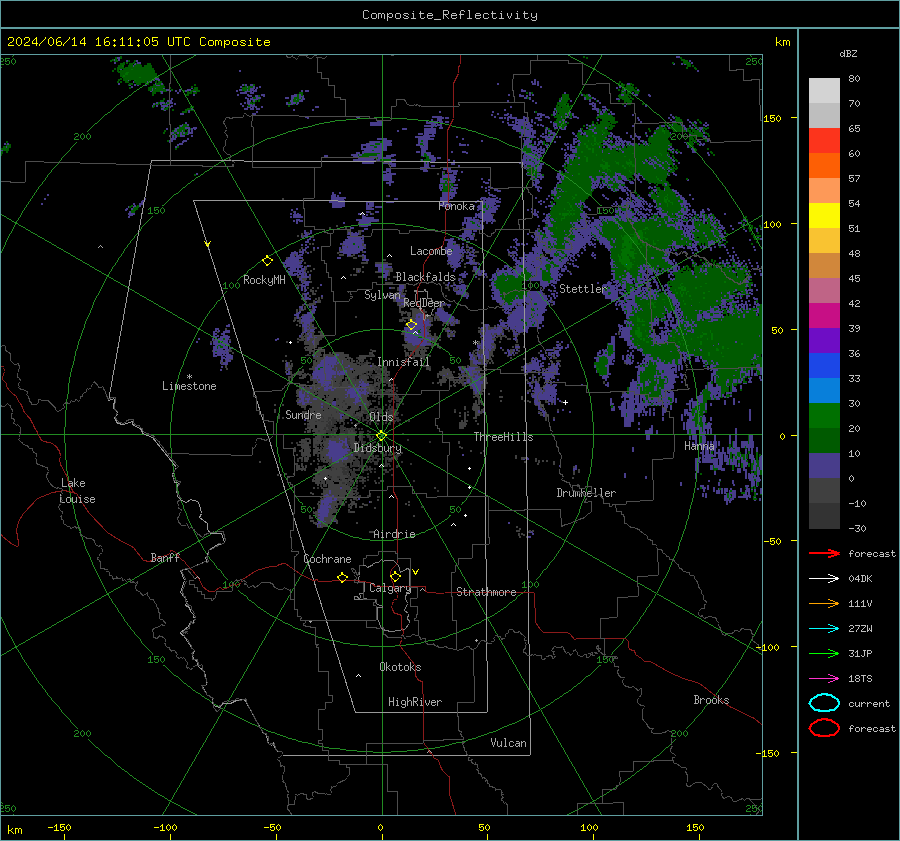Image resolution: width=900 pixels, height=841 pixels.
Task: Click the yellow diamond marker above Calgary
Action: (x=395, y=576)
